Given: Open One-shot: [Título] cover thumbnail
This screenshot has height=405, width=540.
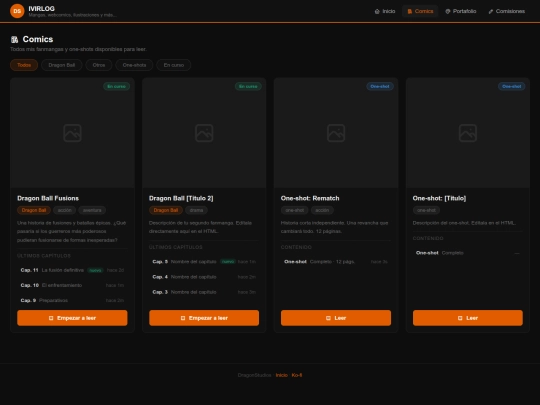Looking at the screenshot, I should click(x=468, y=133).
